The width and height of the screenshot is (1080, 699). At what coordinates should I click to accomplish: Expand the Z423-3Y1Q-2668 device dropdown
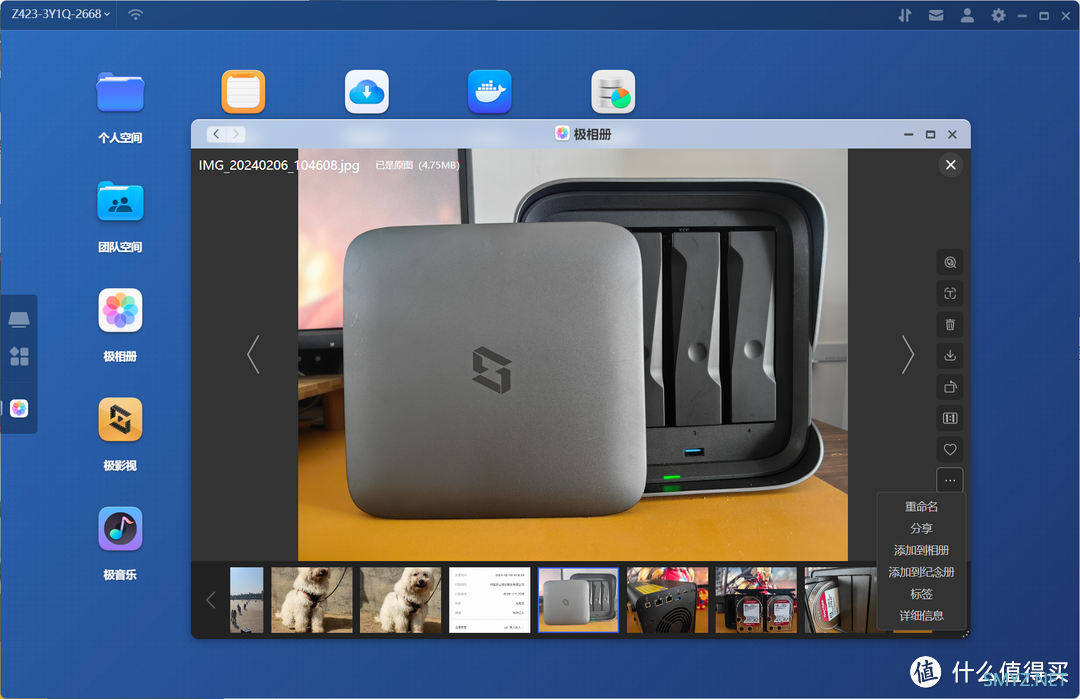[61, 14]
